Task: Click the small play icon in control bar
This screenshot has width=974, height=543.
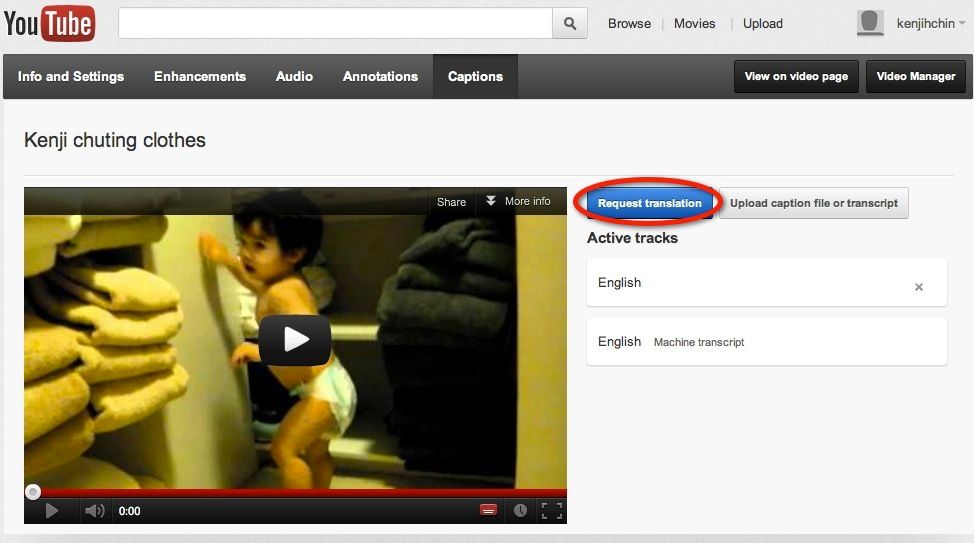Action: [52, 511]
